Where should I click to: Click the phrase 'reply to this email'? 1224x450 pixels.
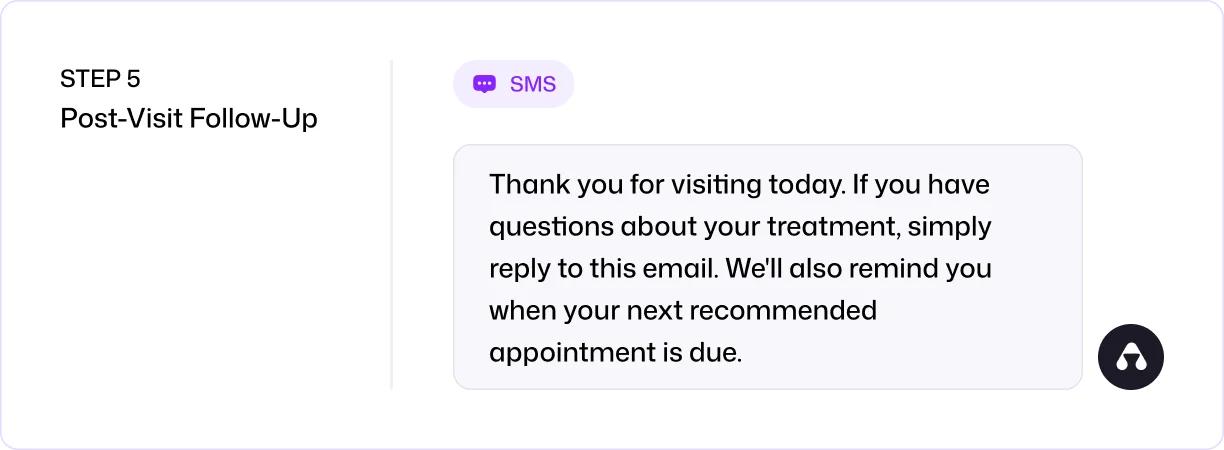click(x=603, y=269)
